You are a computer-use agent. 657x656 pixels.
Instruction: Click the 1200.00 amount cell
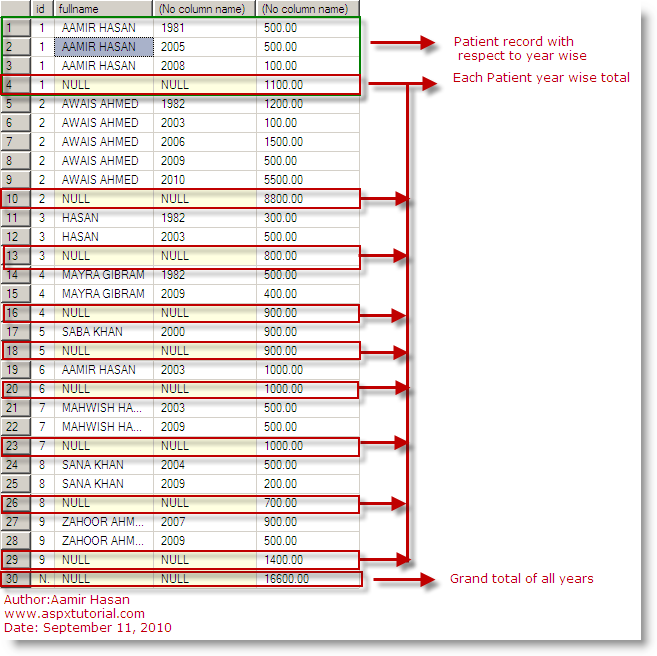(308, 104)
